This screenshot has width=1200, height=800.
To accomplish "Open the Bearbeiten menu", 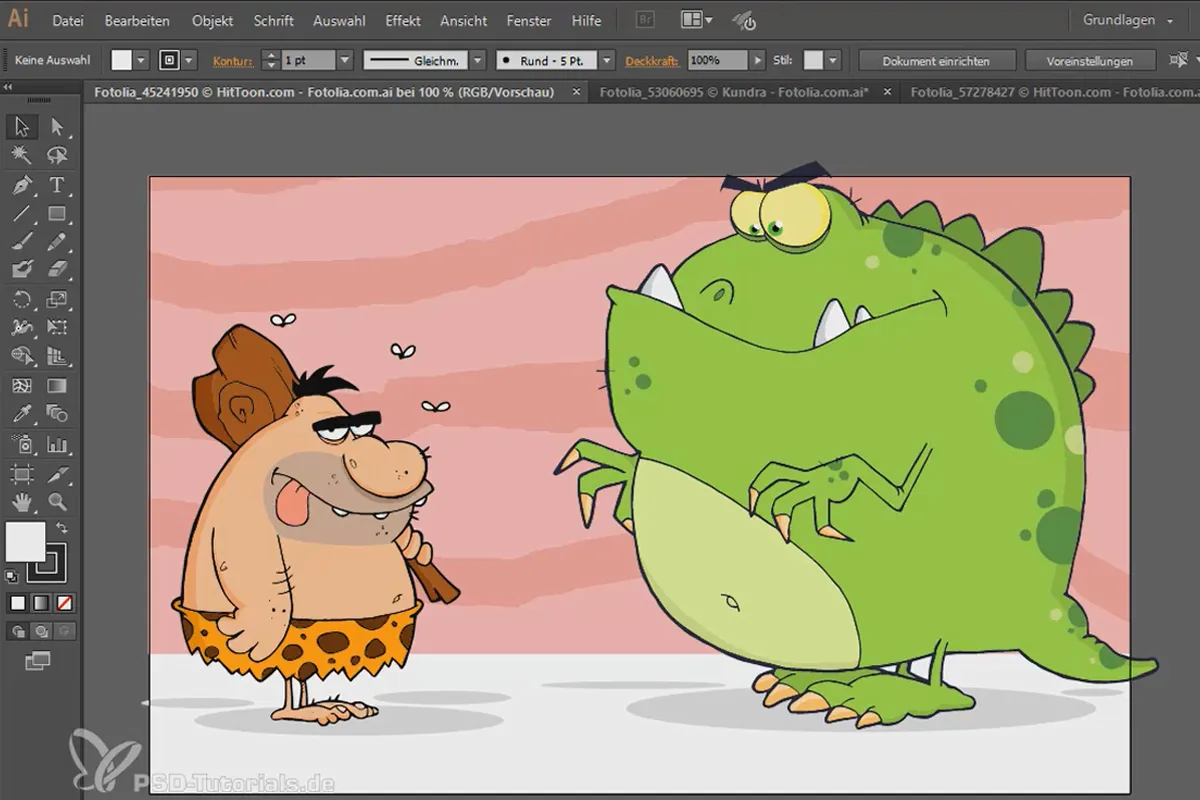I will coord(137,20).
